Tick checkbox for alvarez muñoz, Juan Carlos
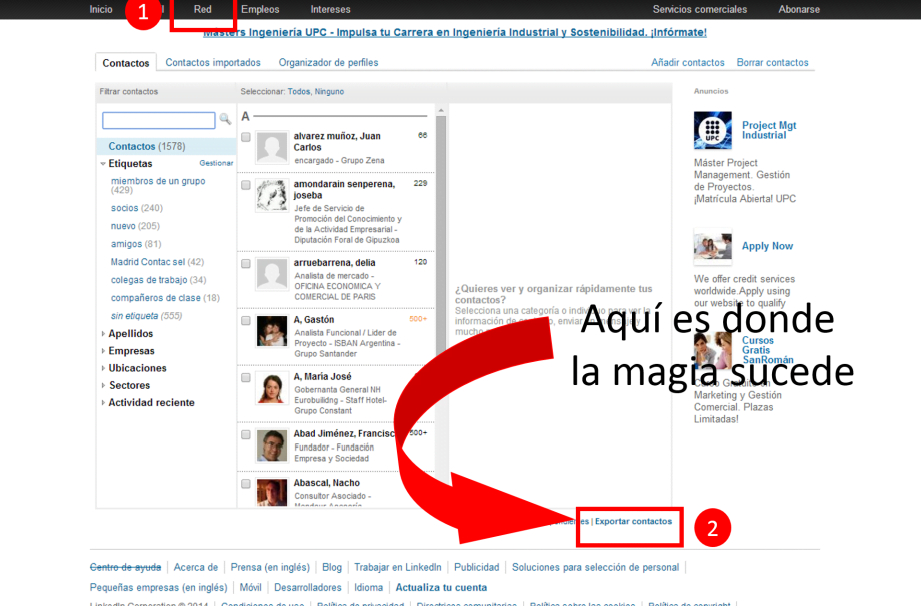The width and height of the screenshot is (921, 606). (246, 137)
